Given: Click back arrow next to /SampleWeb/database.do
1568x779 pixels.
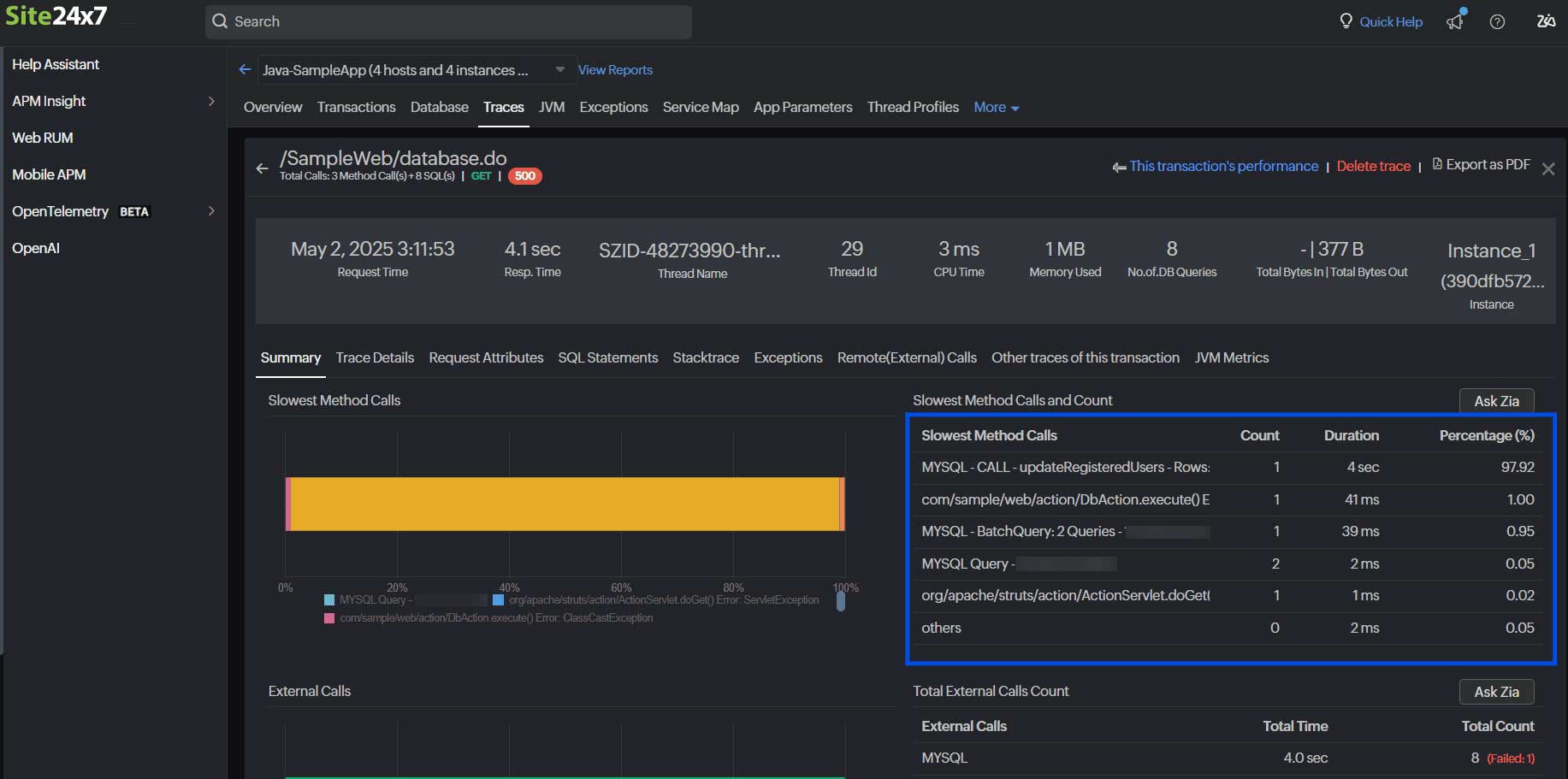Looking at the screenshot, I should 262,168.
